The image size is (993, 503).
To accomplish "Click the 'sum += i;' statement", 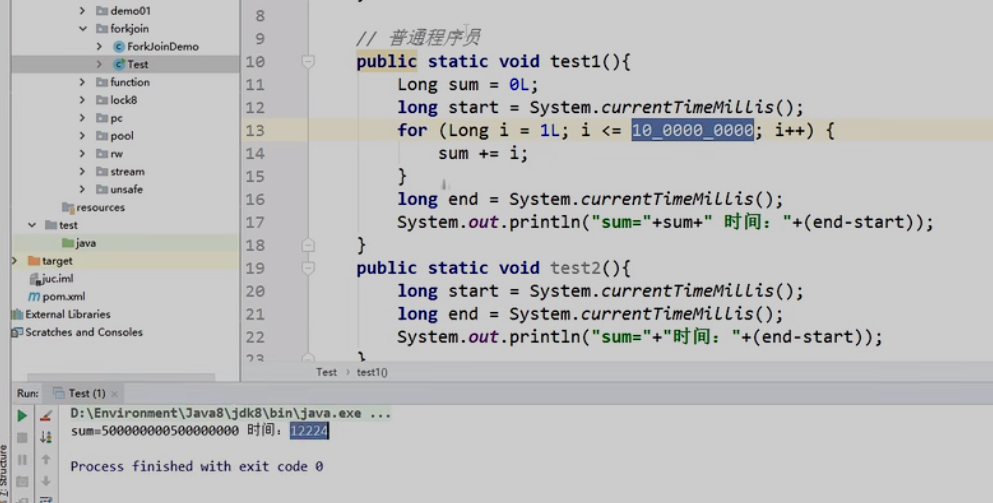I will point(483,153).
